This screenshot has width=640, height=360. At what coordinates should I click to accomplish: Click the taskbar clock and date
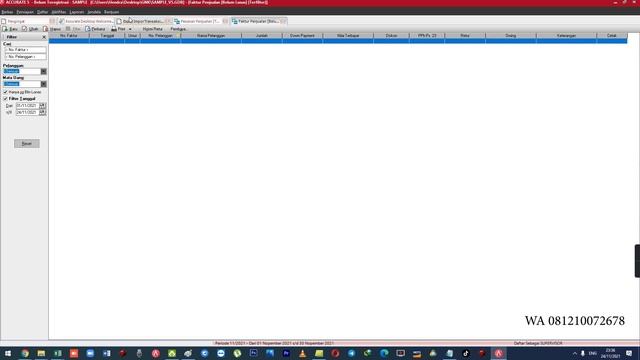(611, 353)
